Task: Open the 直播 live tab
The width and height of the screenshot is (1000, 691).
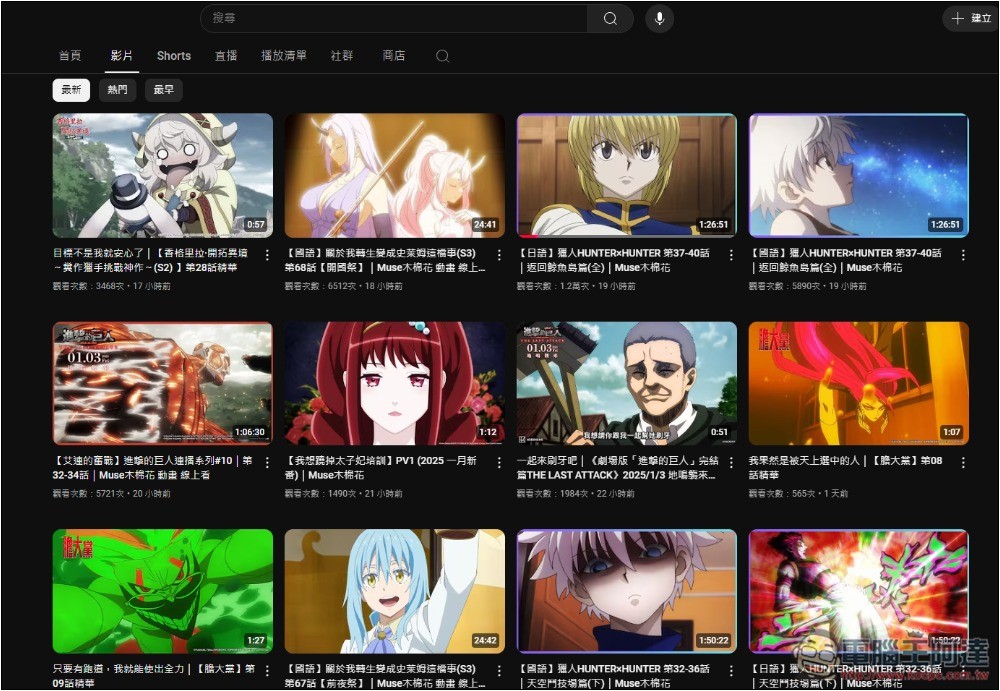Action: (x=226, y=56)
